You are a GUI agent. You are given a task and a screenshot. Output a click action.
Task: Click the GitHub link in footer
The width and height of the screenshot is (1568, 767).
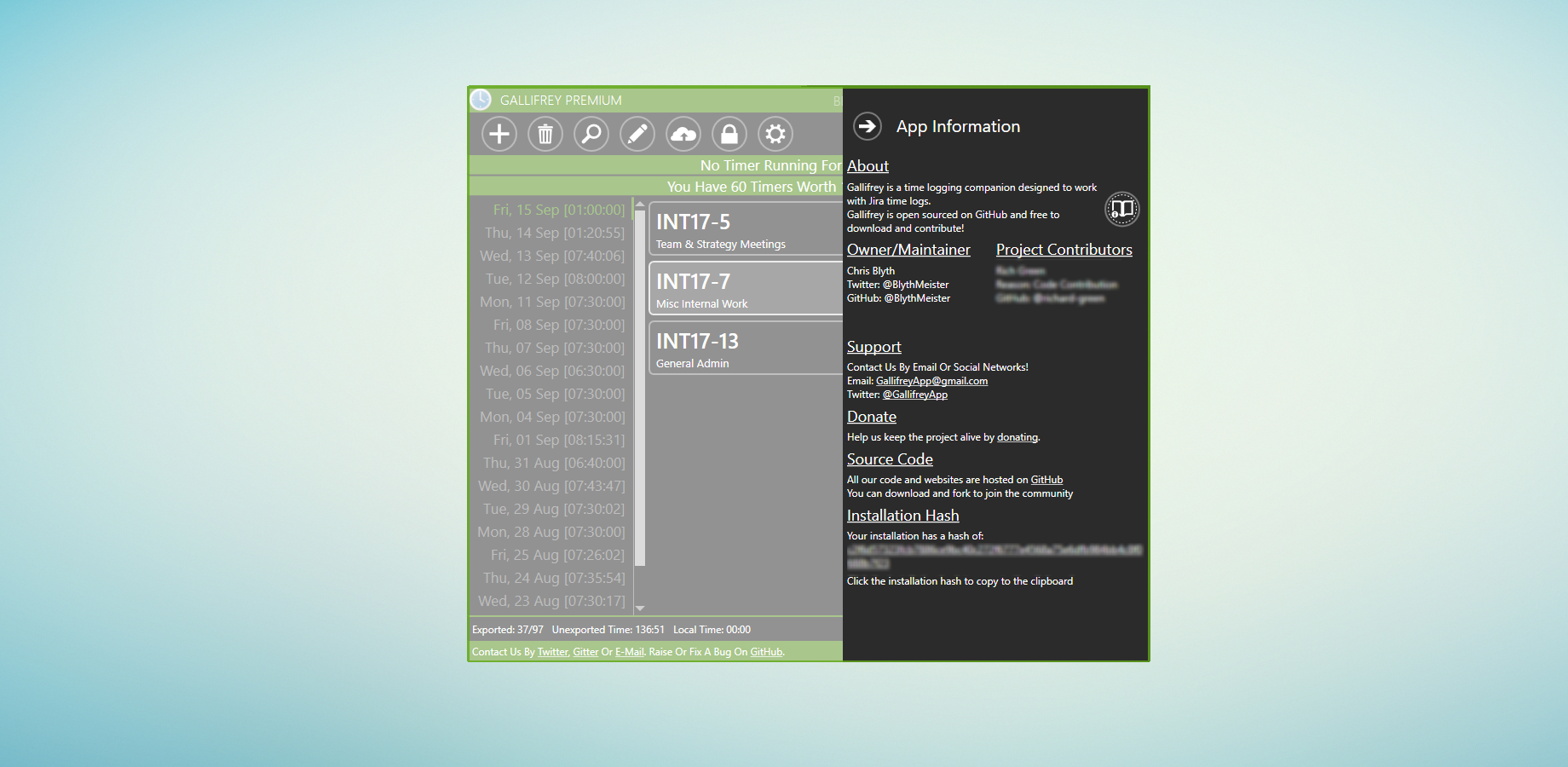pos(766,652)
